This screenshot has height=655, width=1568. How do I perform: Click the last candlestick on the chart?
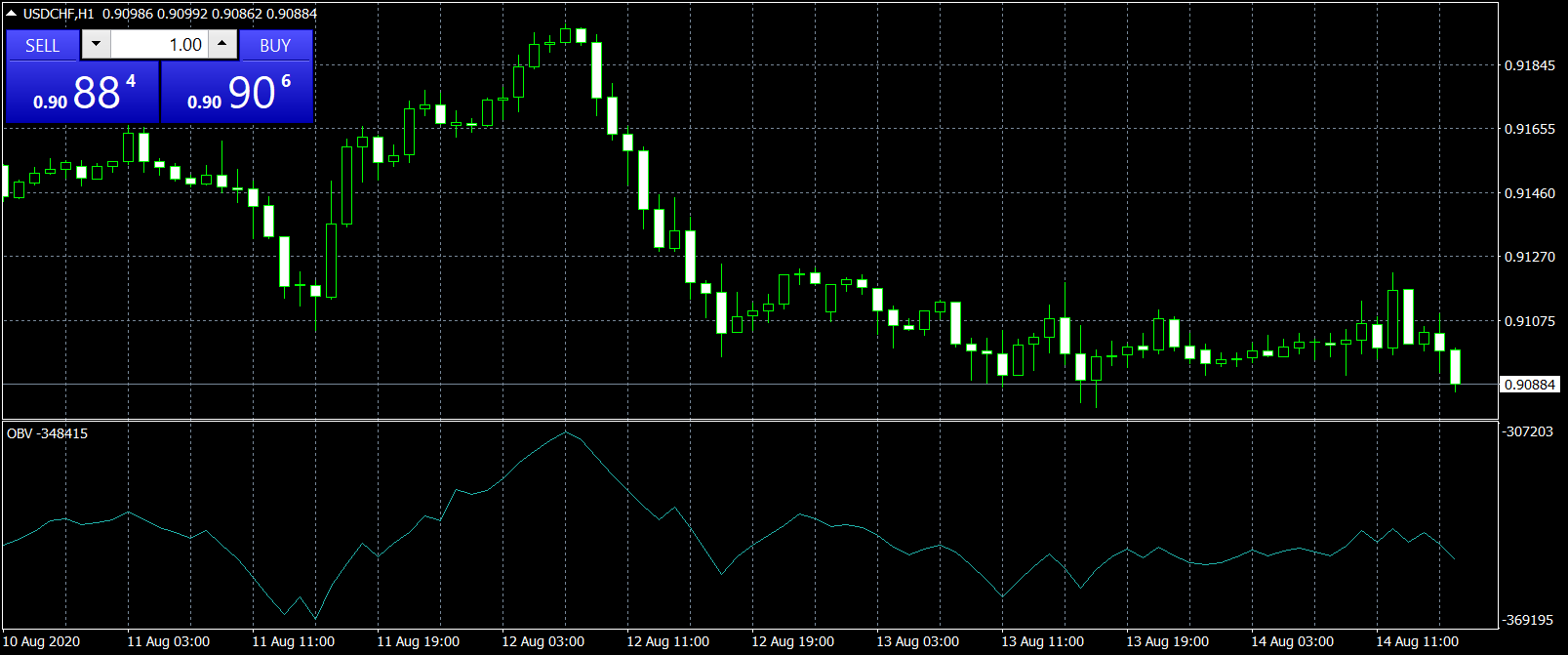1456,367
